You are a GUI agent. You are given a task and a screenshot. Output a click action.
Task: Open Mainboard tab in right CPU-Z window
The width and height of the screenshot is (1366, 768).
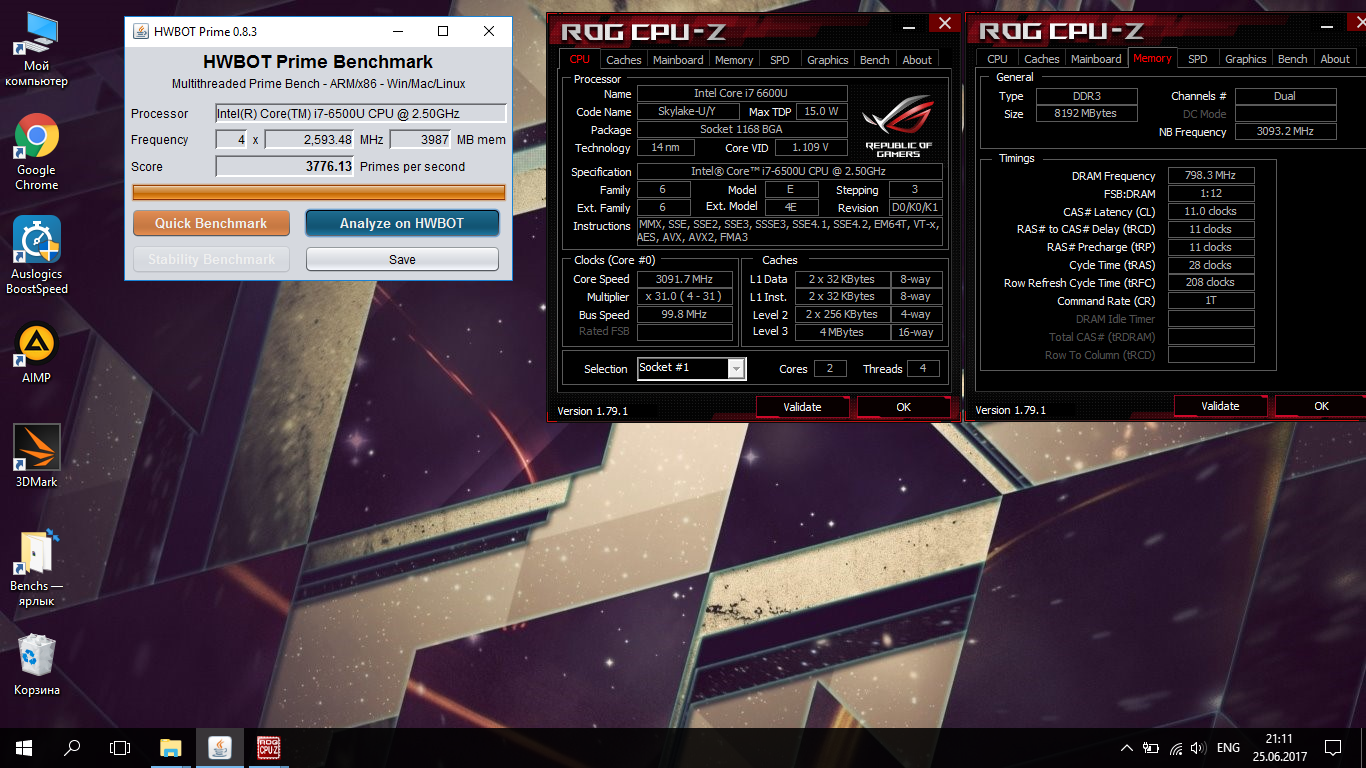[1096, 59]
